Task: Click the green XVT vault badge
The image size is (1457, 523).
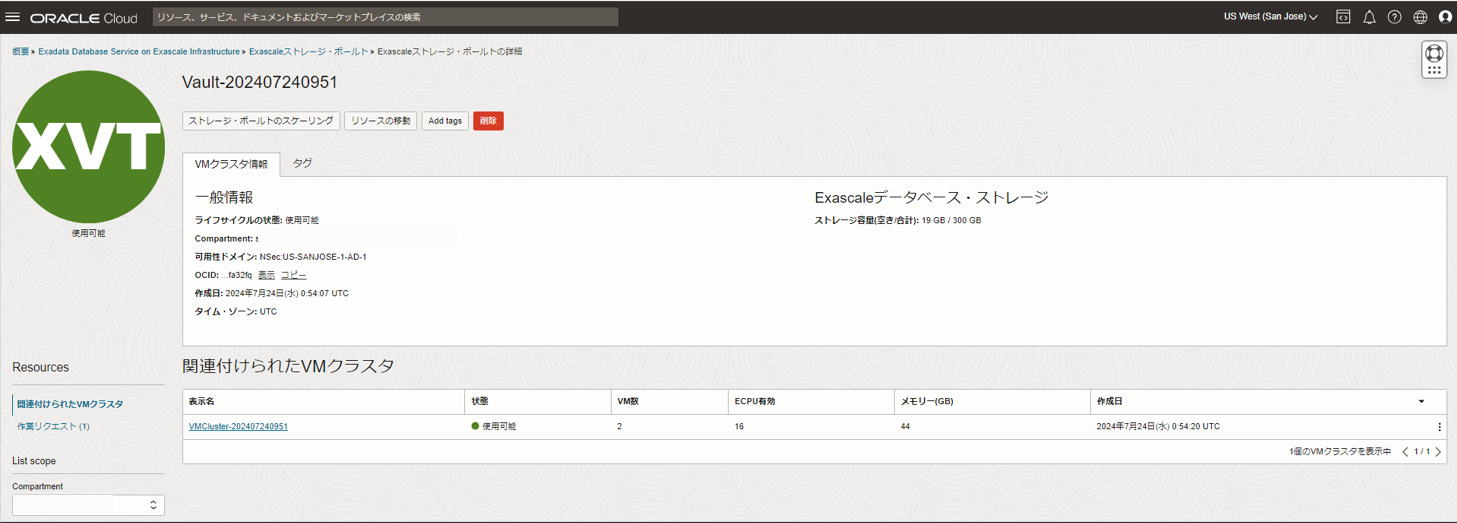Action: pos(88,147)
